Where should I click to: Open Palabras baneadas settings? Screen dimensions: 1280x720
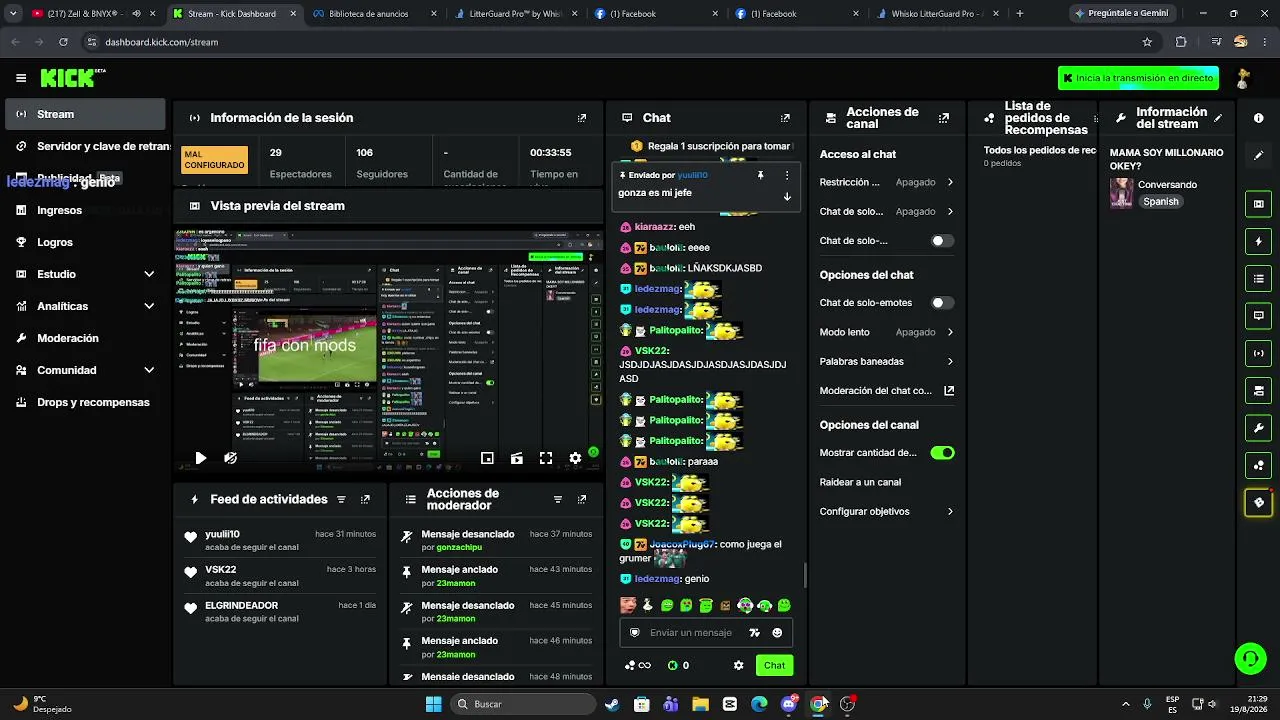[887, 362]
